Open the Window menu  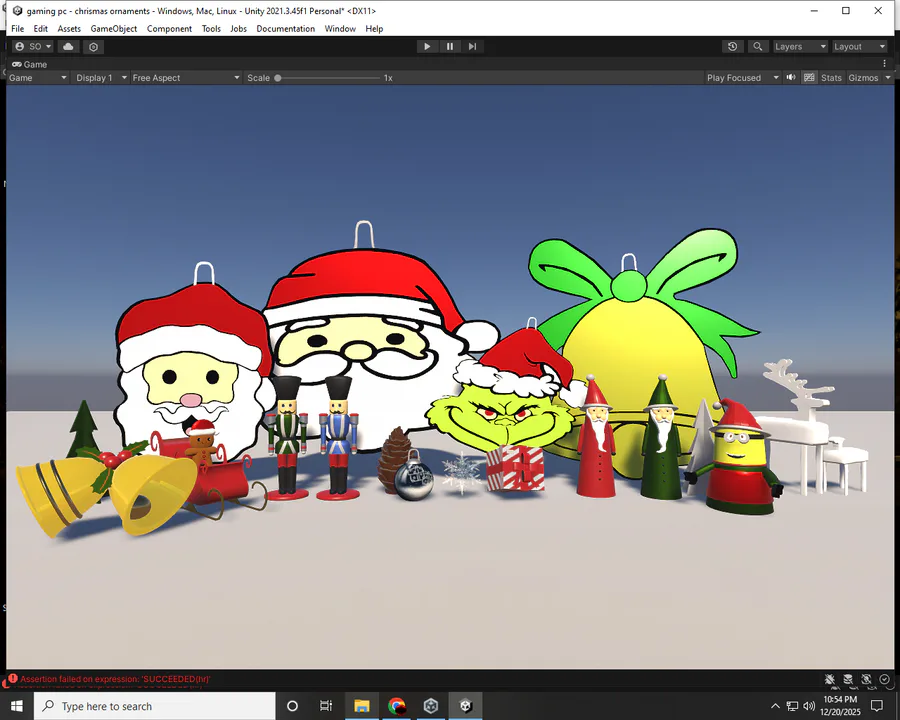coord(340,29)
